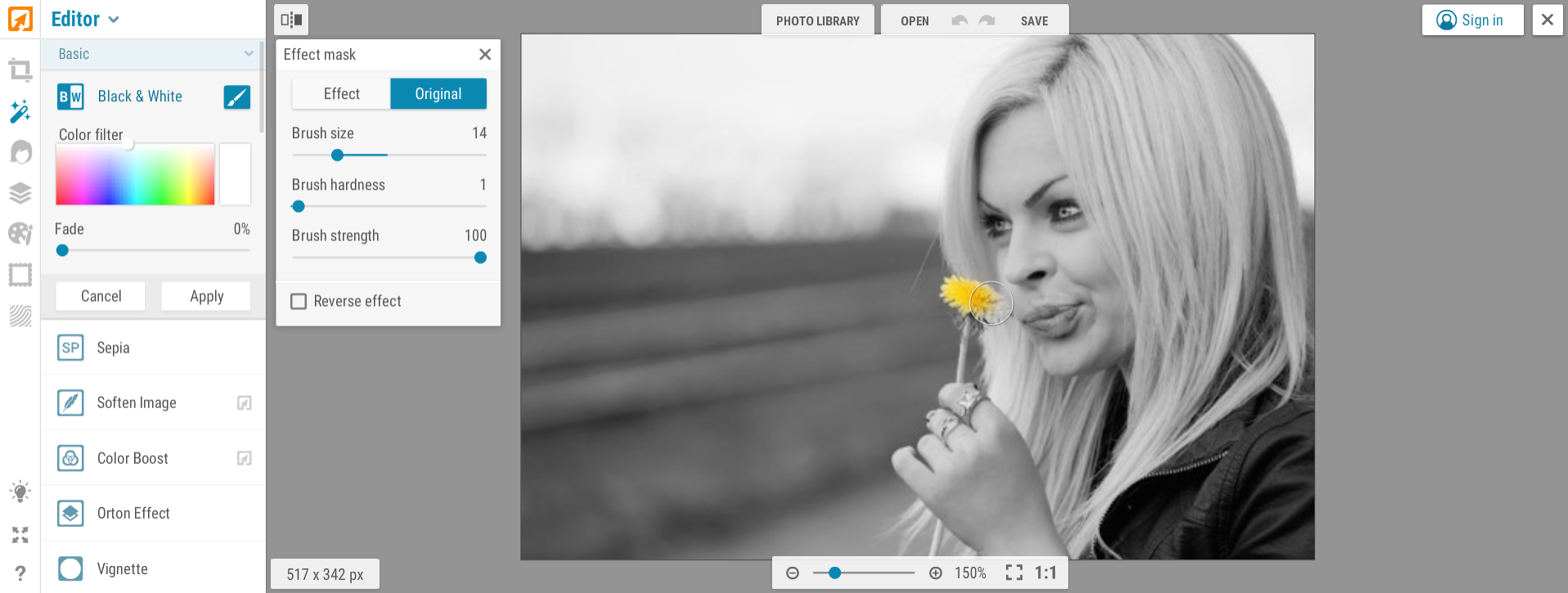This screenshot has width=1568, height=593.
Task: Click the zoom out minus icon
Action: pyautogui.click(x=792, y=573)
